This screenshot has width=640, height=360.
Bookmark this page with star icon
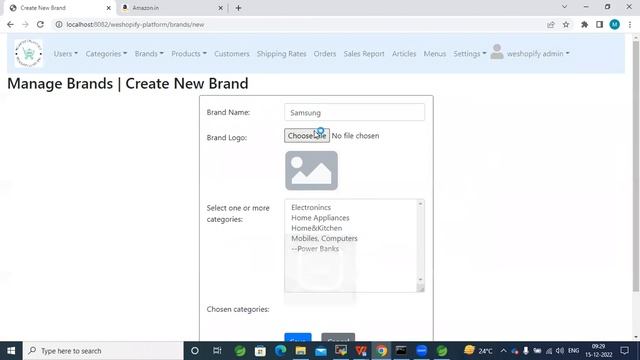coord(566,24)
